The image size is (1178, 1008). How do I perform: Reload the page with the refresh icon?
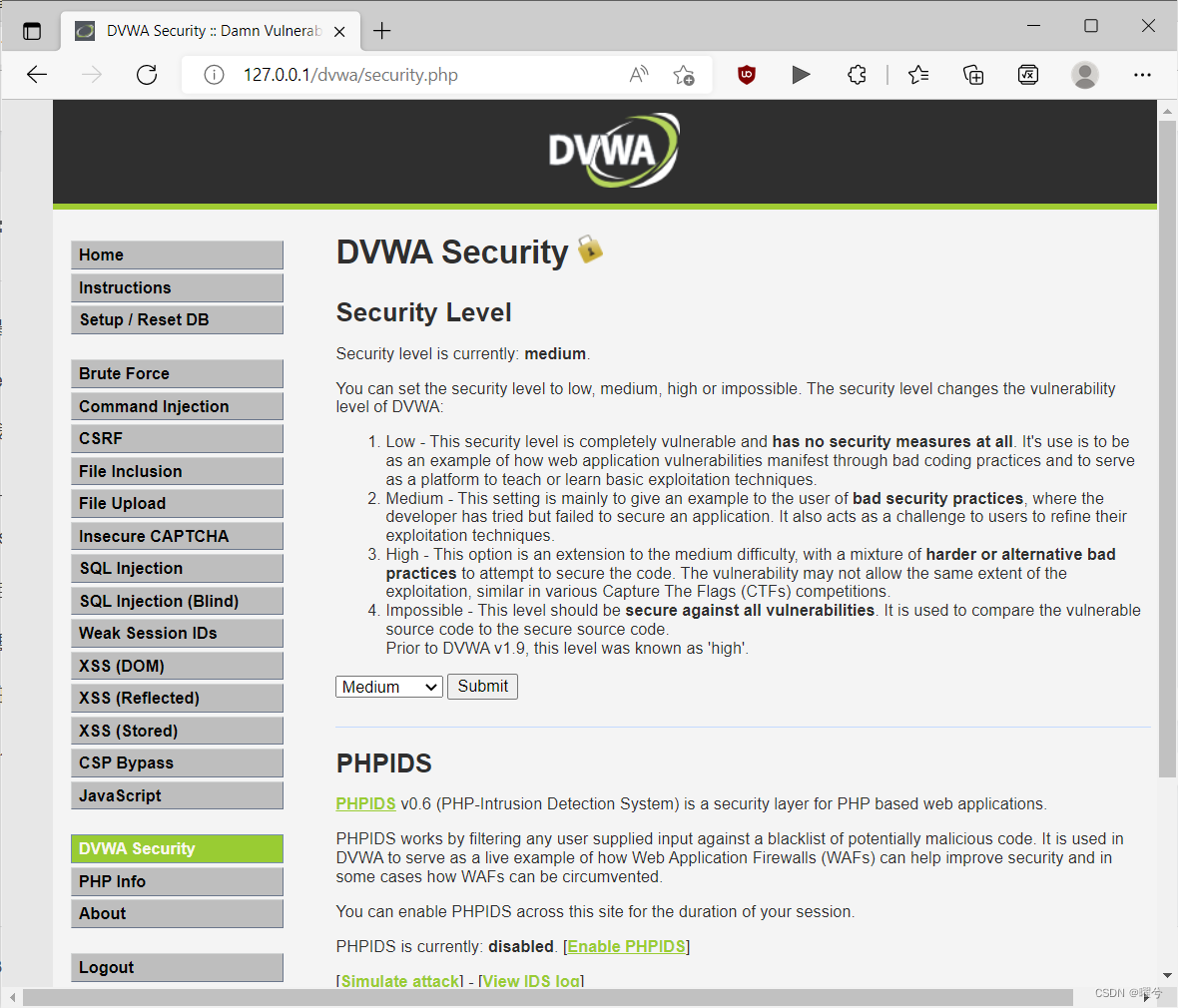tap(147, 75)
